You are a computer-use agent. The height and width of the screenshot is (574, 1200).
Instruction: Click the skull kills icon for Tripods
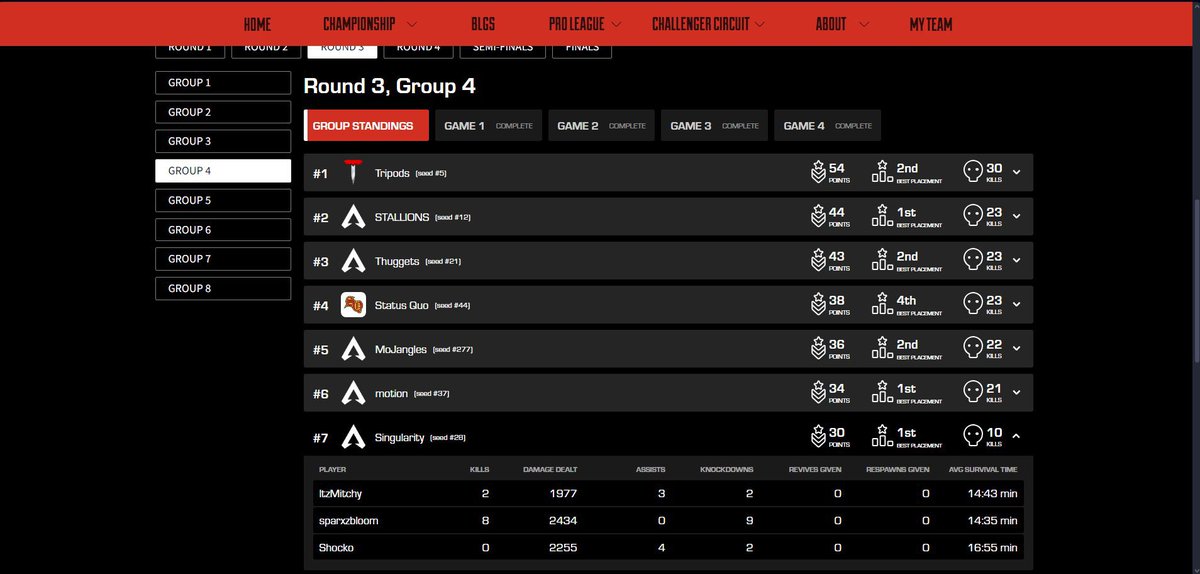point(972,172)
